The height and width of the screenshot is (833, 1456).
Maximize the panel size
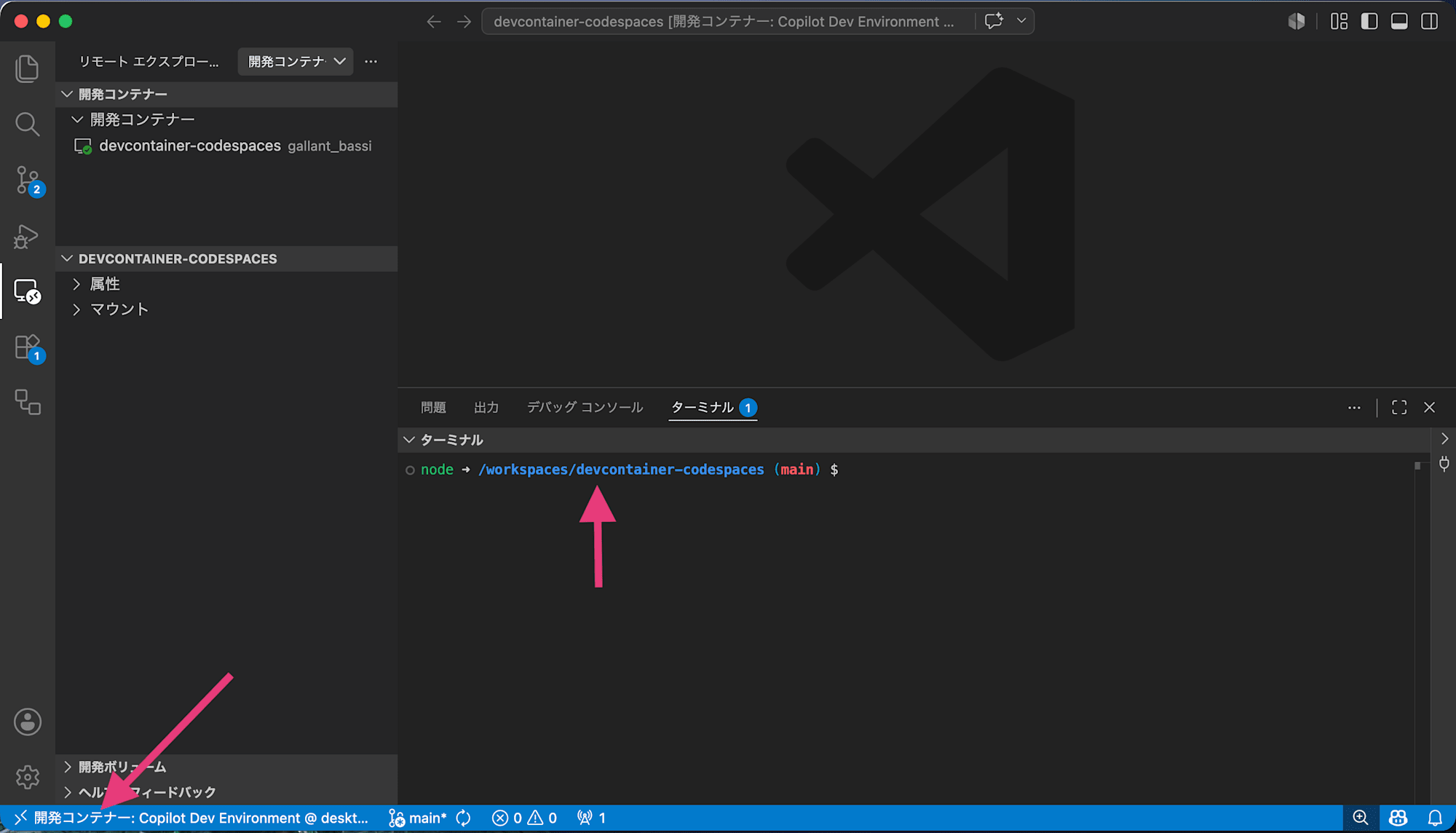[1399, 408]
